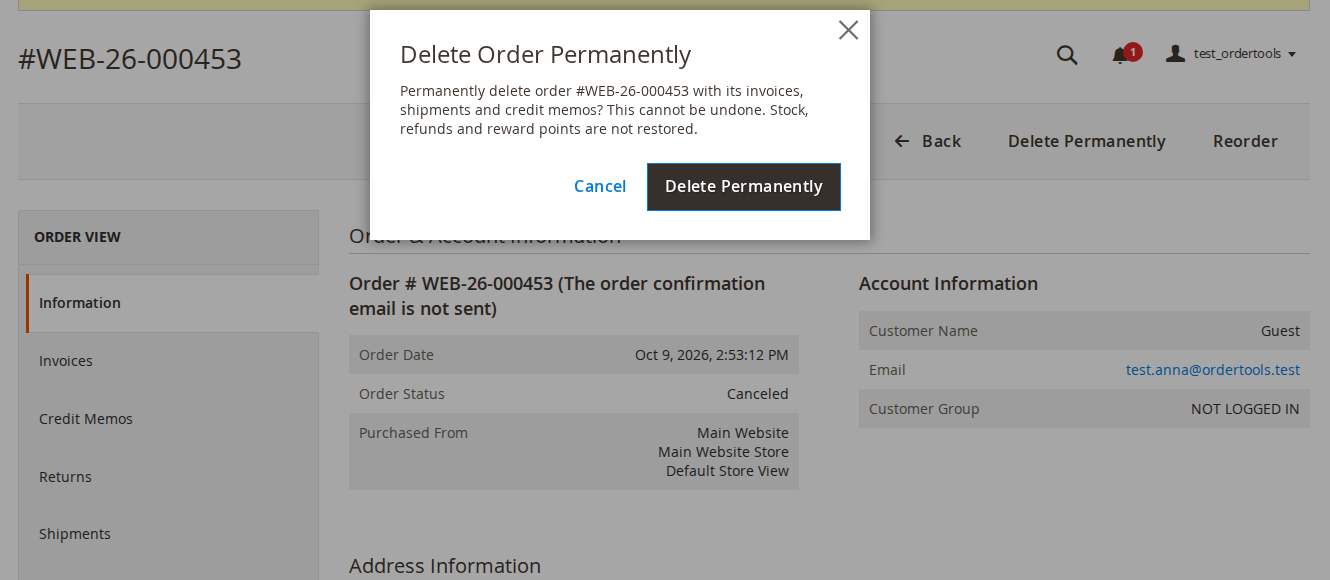The width and height of the screenshot is (1330, 580).
Task: Click Delete Permanently in the page toolbar
Action: click(1087, 141)
